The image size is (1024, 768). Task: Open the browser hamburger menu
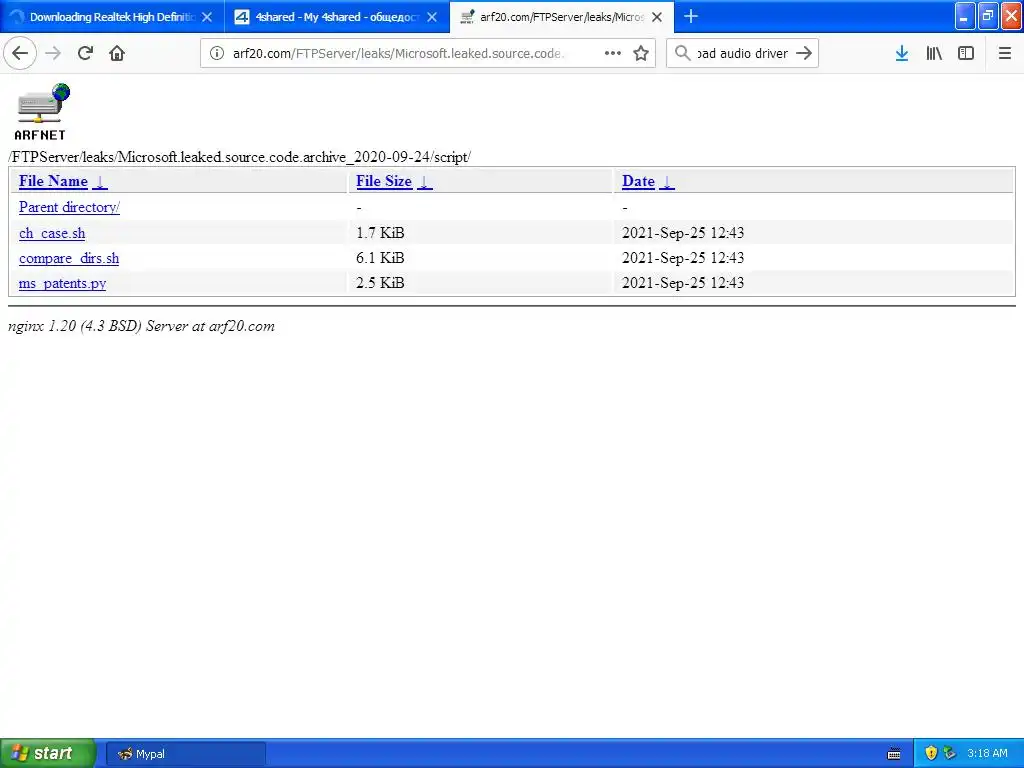1004,54
